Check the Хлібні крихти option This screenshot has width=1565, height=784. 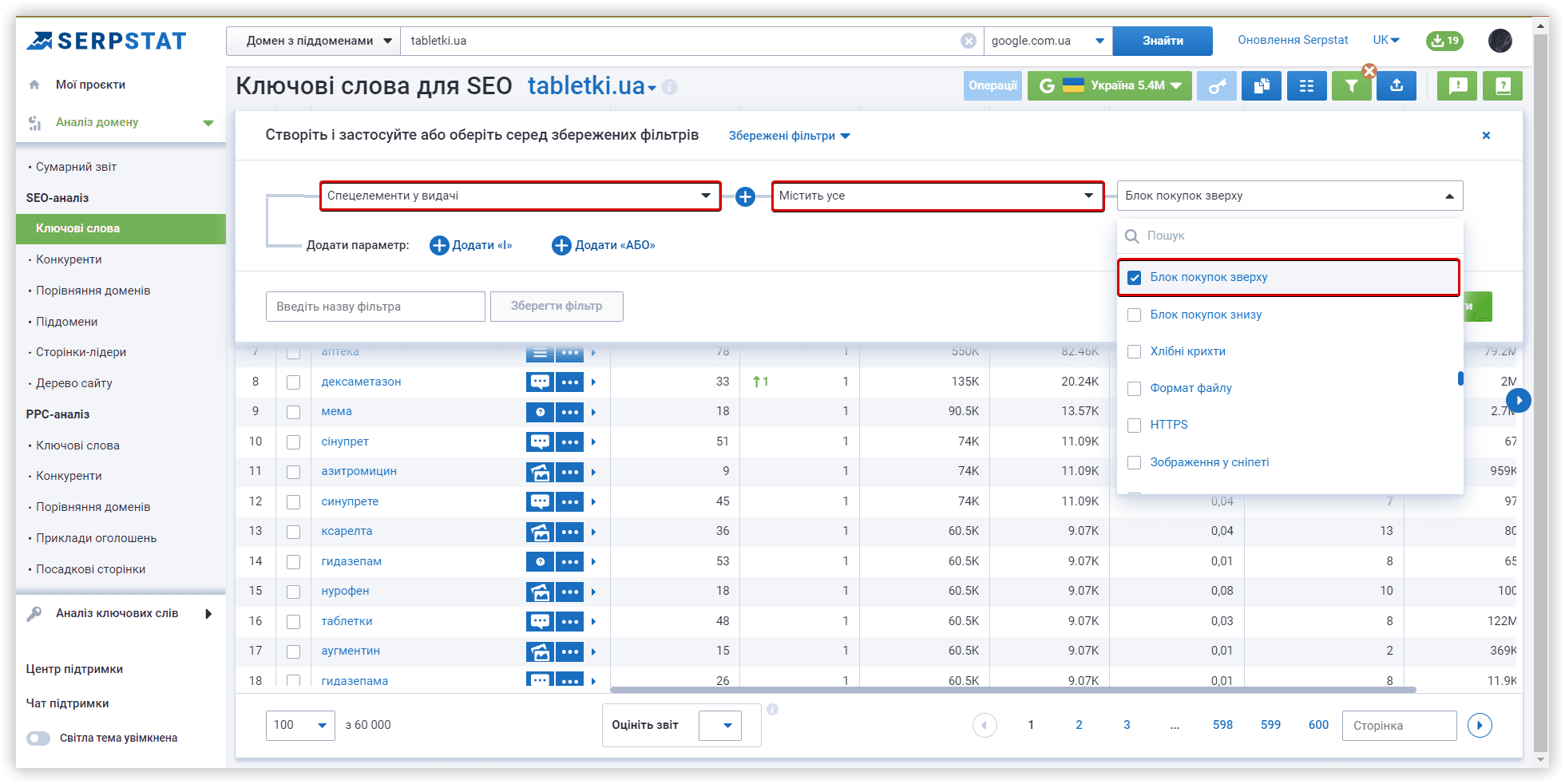[x=1134, y=351]
